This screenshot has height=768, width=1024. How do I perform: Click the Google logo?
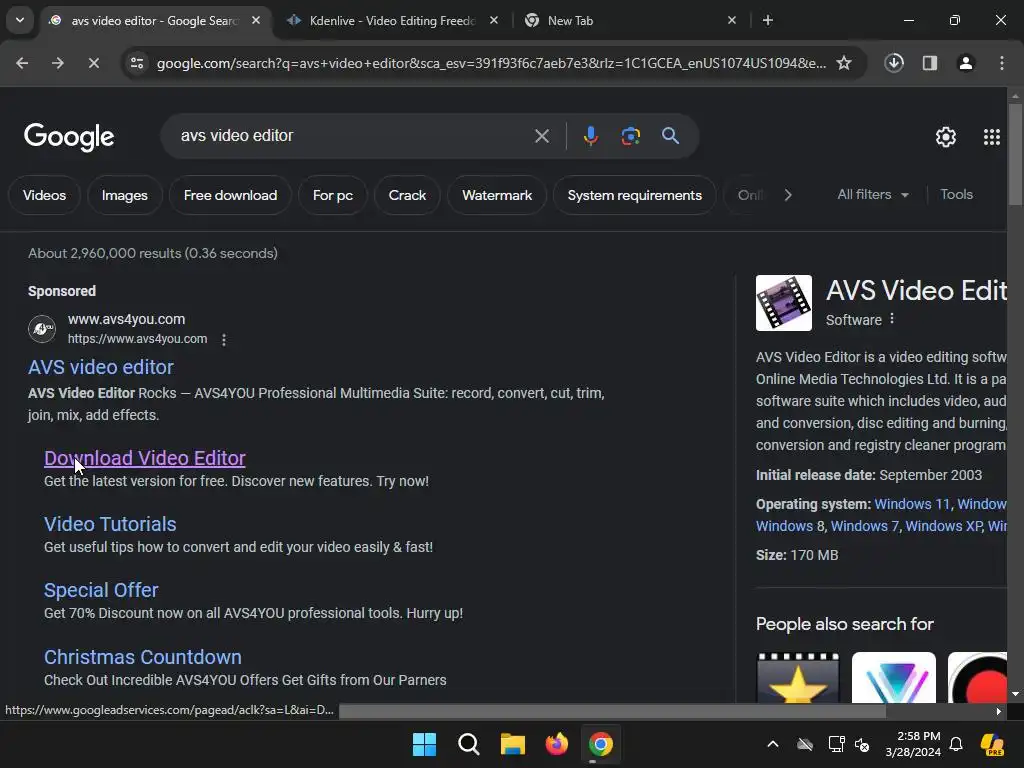[x=69, y=137]
